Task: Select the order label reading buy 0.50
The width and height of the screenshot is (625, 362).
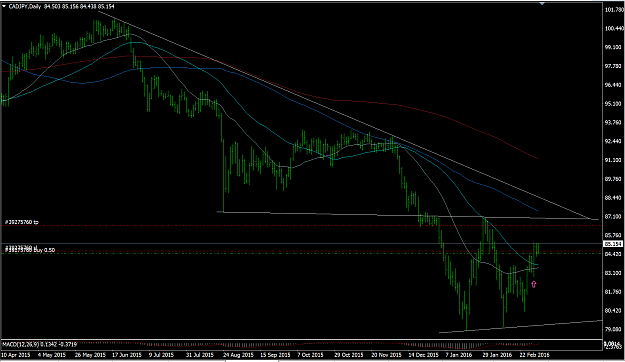Action: 30,250
